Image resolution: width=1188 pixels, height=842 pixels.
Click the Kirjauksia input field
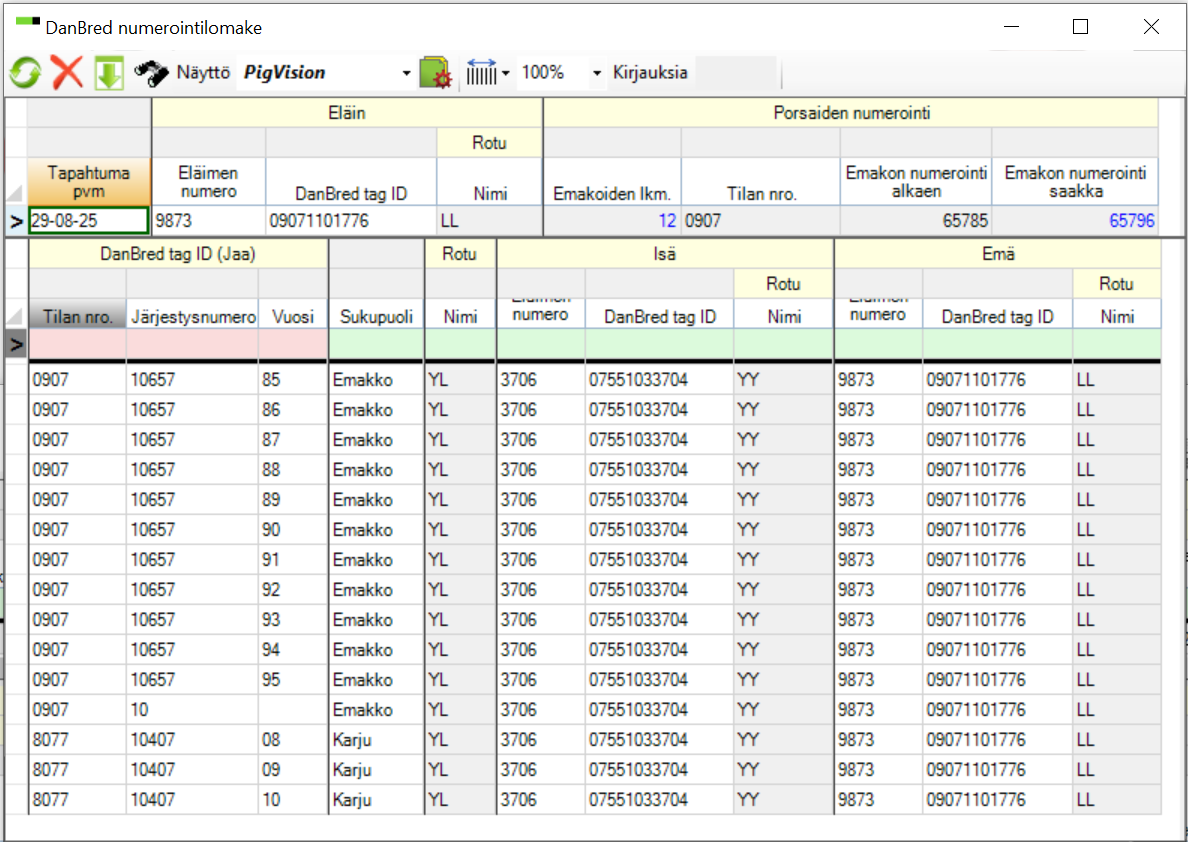pos(736,73)
